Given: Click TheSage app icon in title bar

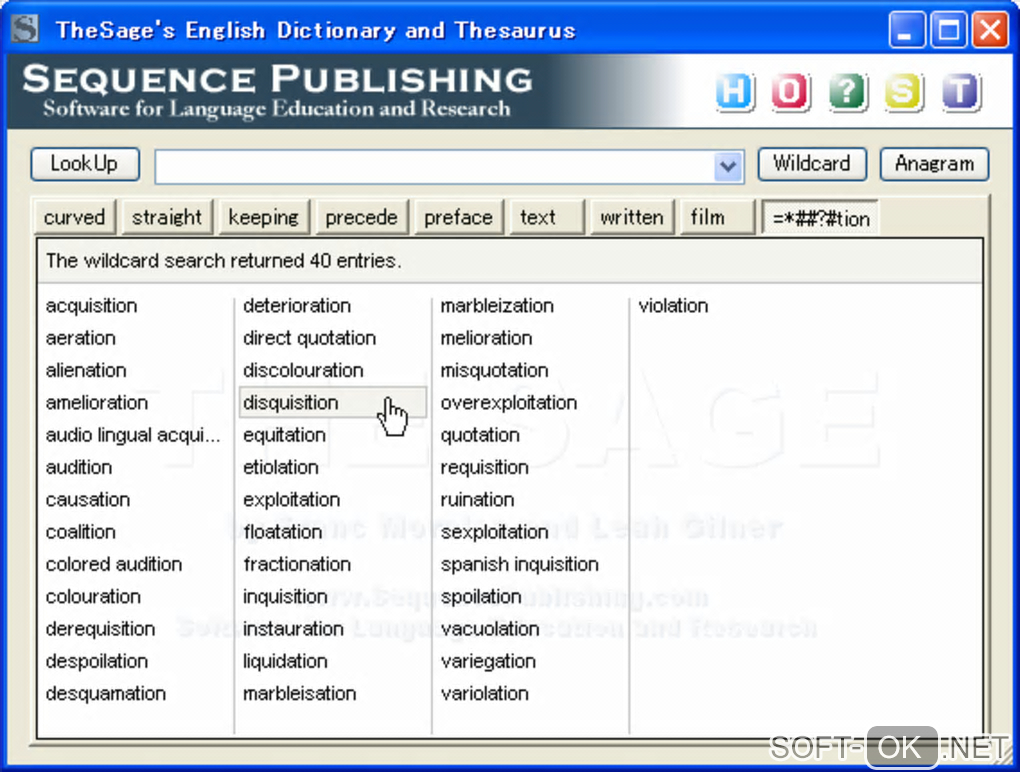Looking at the screenshot, I should (x=25, y=29).
